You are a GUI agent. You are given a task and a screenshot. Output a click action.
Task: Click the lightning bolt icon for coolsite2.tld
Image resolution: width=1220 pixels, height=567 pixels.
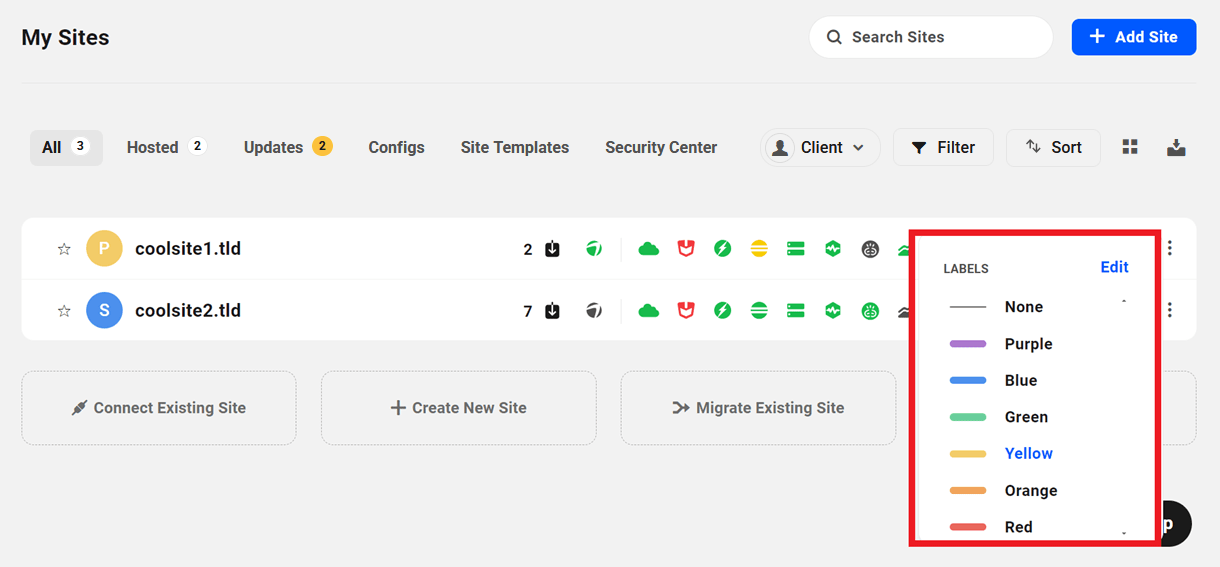pos(723,311)
